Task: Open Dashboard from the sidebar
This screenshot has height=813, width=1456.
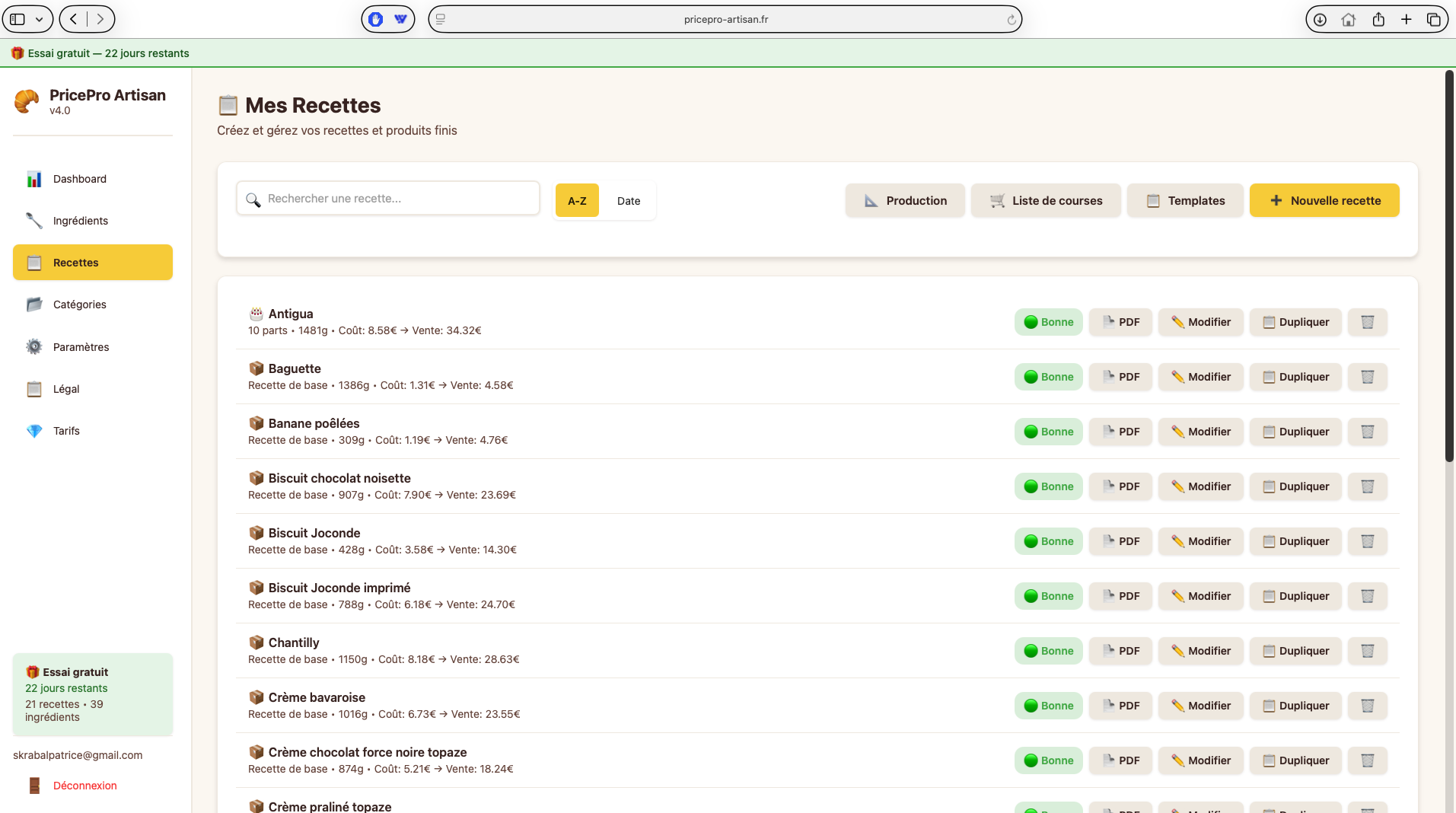Action: tap(93, 179)
